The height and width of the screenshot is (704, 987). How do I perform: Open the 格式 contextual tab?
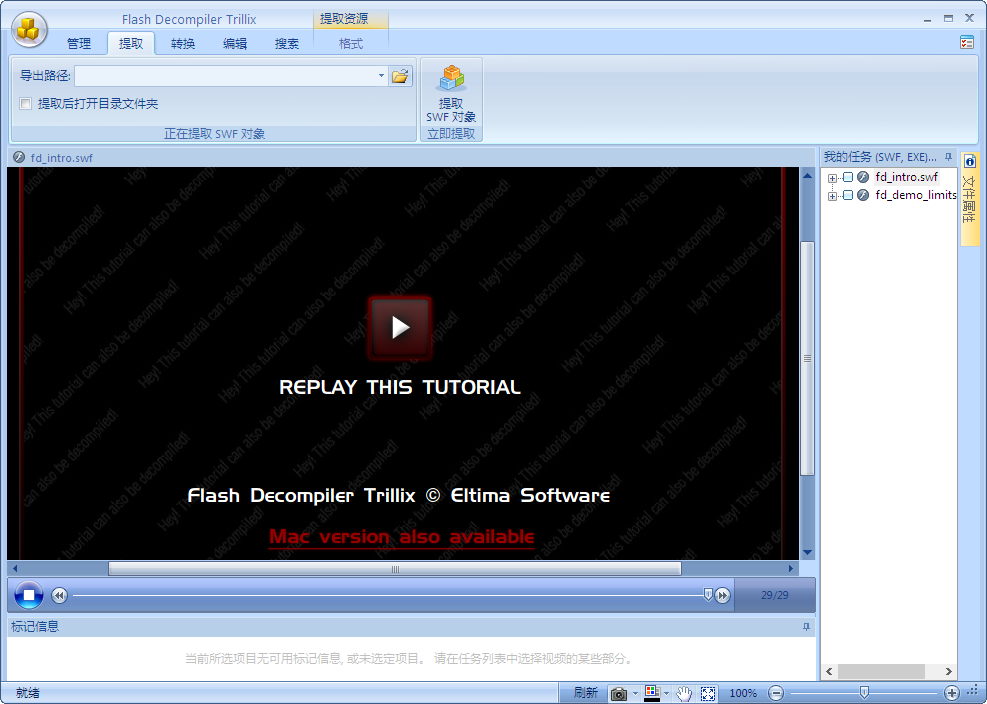coord(351,43)
